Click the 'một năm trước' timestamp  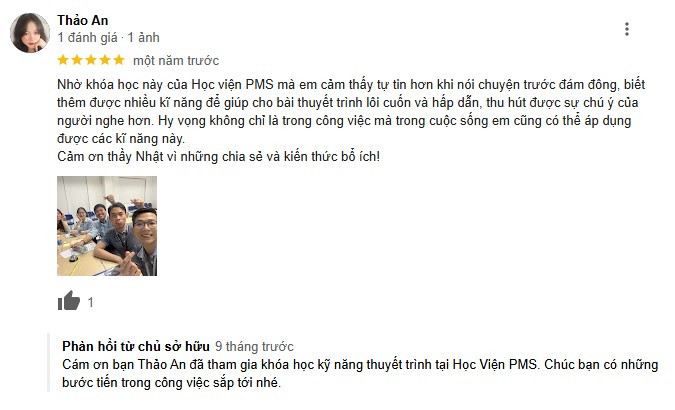[176, 61]
